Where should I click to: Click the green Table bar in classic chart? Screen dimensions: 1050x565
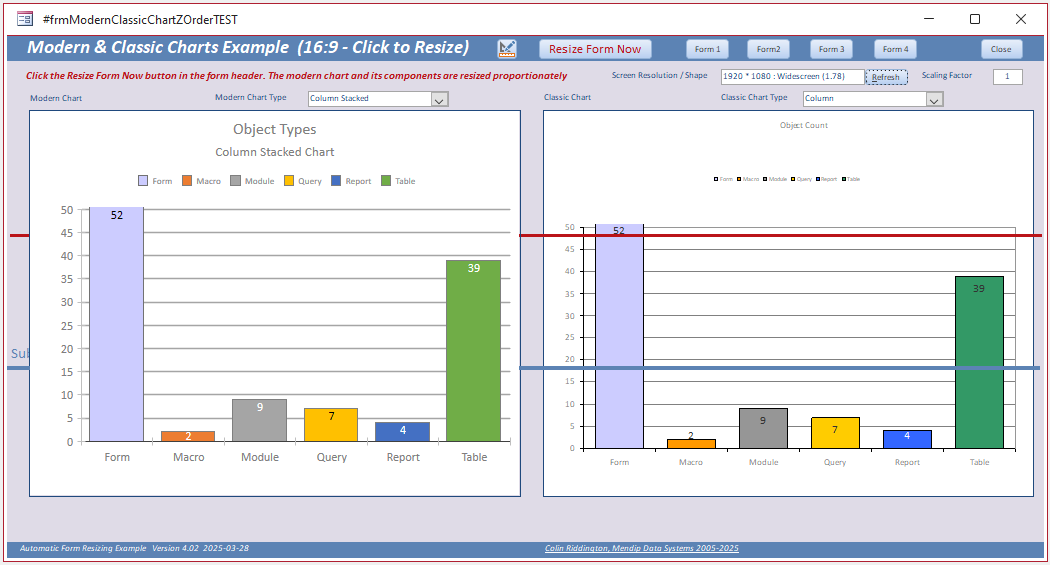pyautogui.click(x=979, y=362)
